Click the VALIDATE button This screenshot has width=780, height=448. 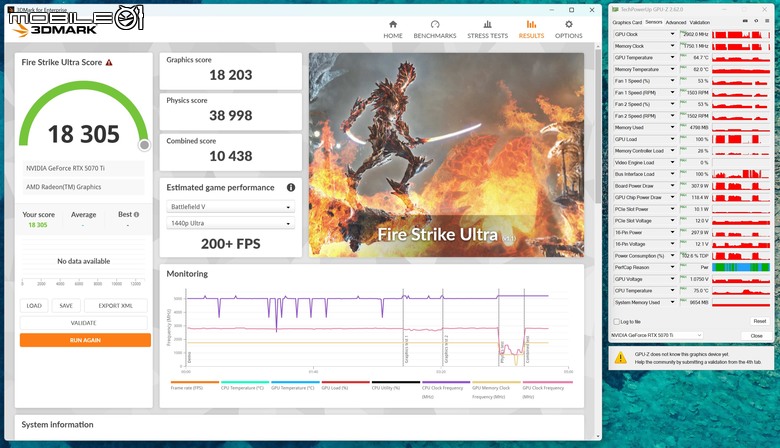point(84,323)
